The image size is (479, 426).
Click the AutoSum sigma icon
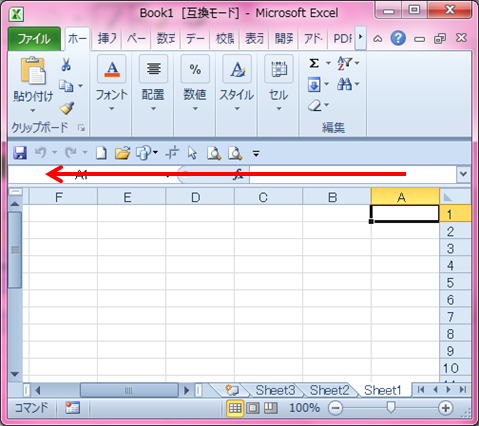point(314,63)
